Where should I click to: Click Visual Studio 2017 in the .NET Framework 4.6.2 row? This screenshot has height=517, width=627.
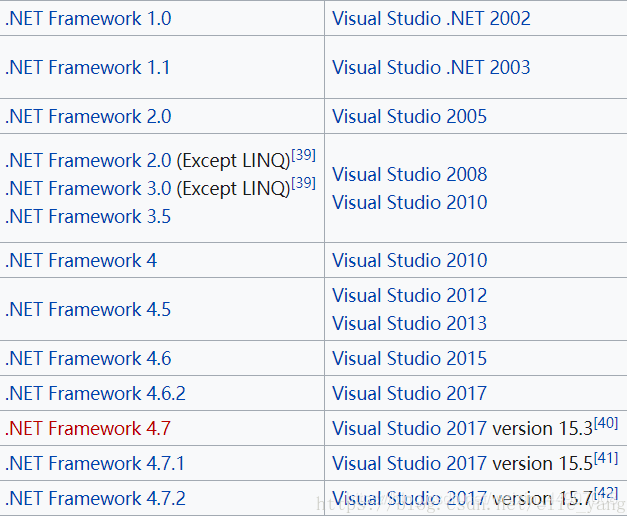tap(409, 393)
